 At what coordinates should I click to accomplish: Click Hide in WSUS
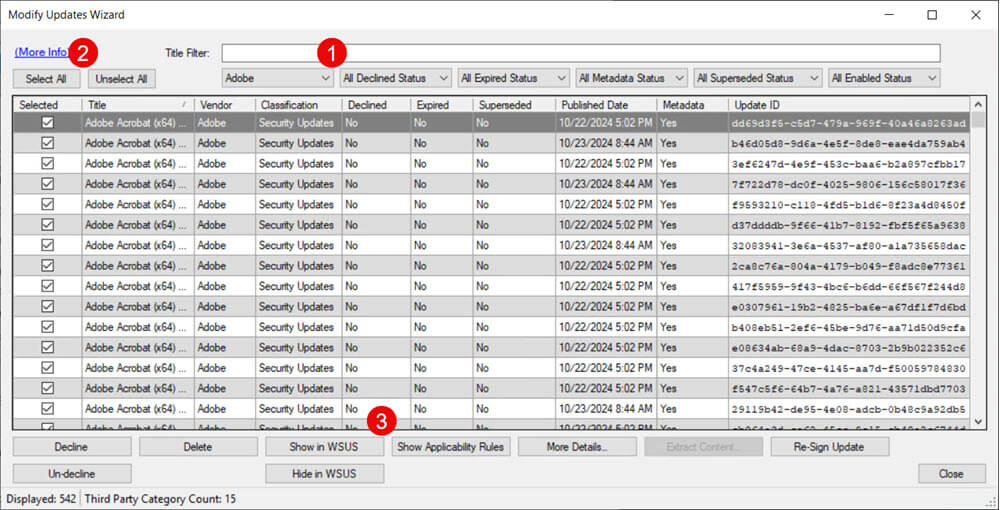pyautogui.click(x=325, y=474)
